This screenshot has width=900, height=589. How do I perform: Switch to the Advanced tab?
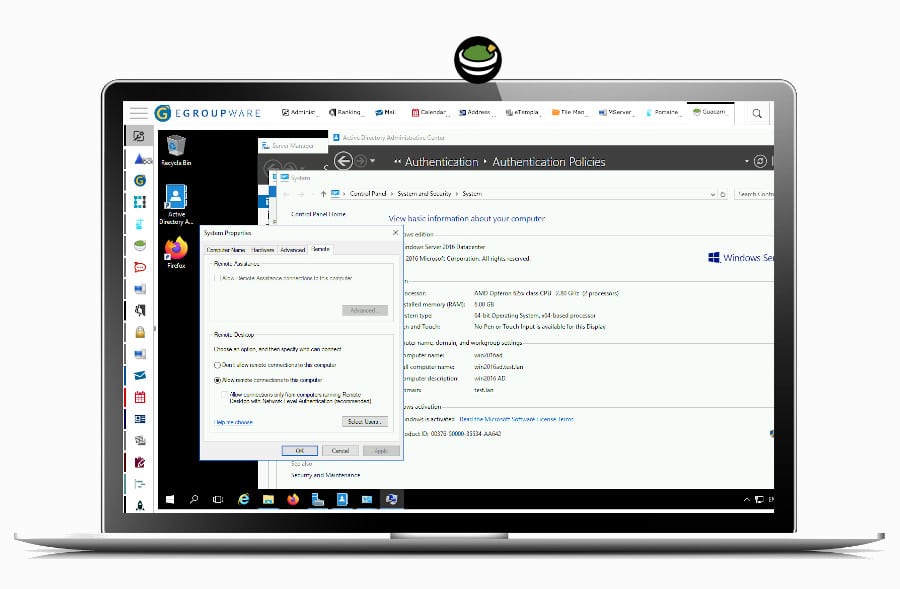(x=292, y=249)
